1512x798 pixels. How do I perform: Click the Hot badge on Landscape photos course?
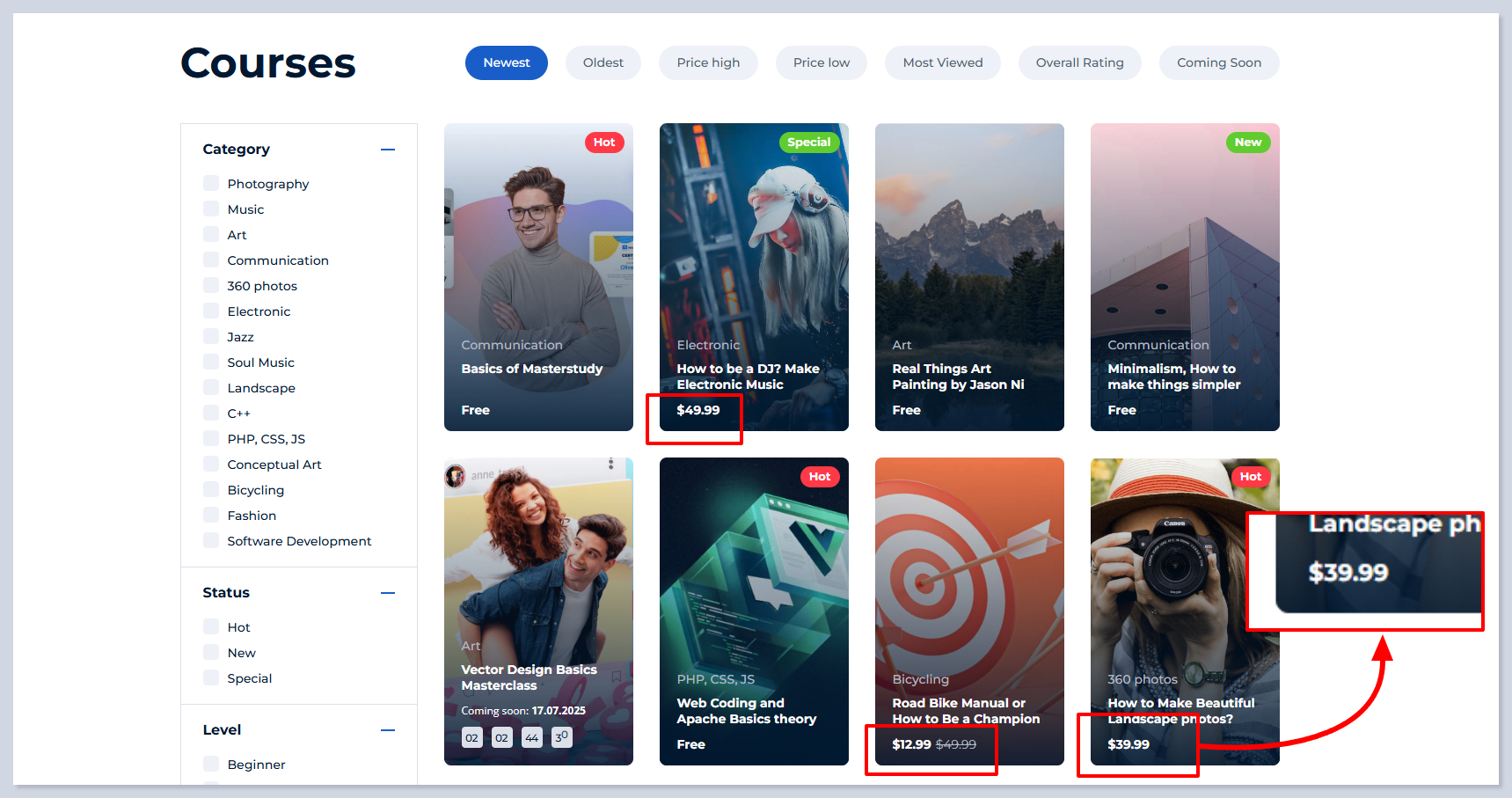(1250, 477)
